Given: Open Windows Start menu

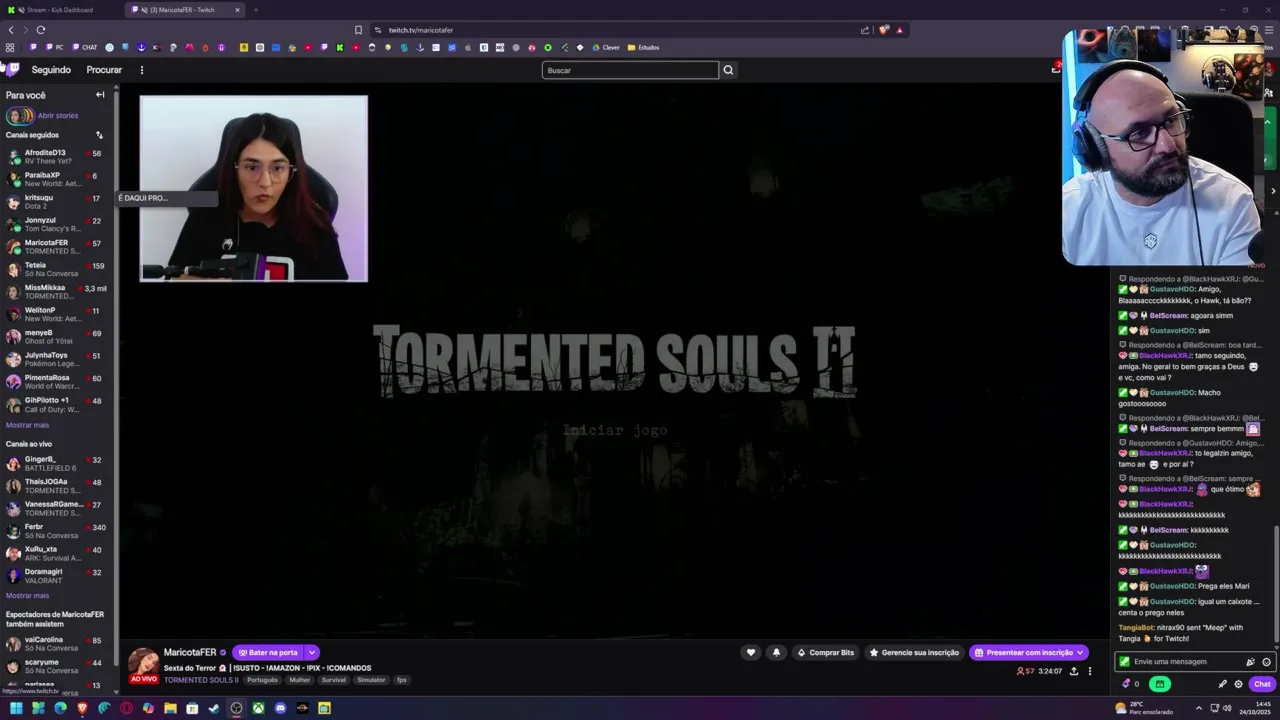Looking at the screenshot, I should [16, 708].
